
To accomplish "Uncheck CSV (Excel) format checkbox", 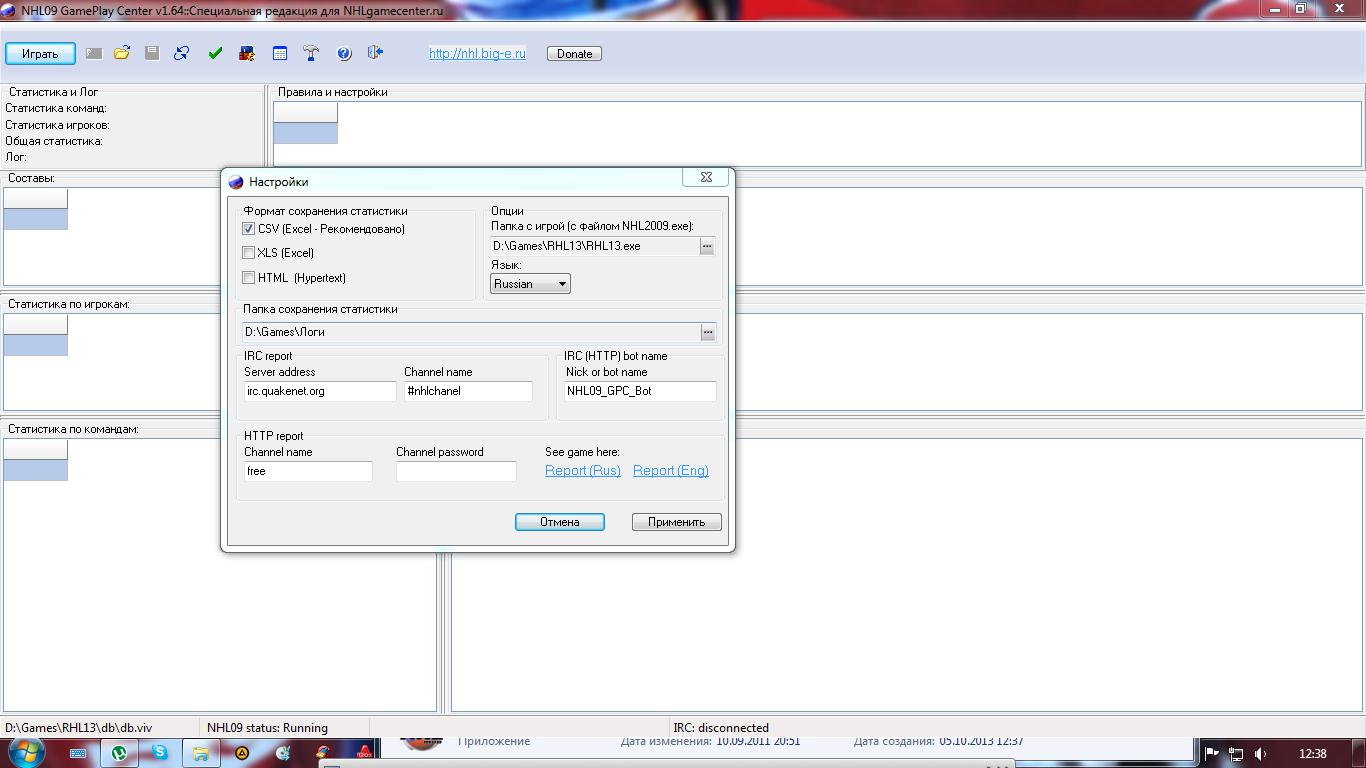I will [249, 229].
